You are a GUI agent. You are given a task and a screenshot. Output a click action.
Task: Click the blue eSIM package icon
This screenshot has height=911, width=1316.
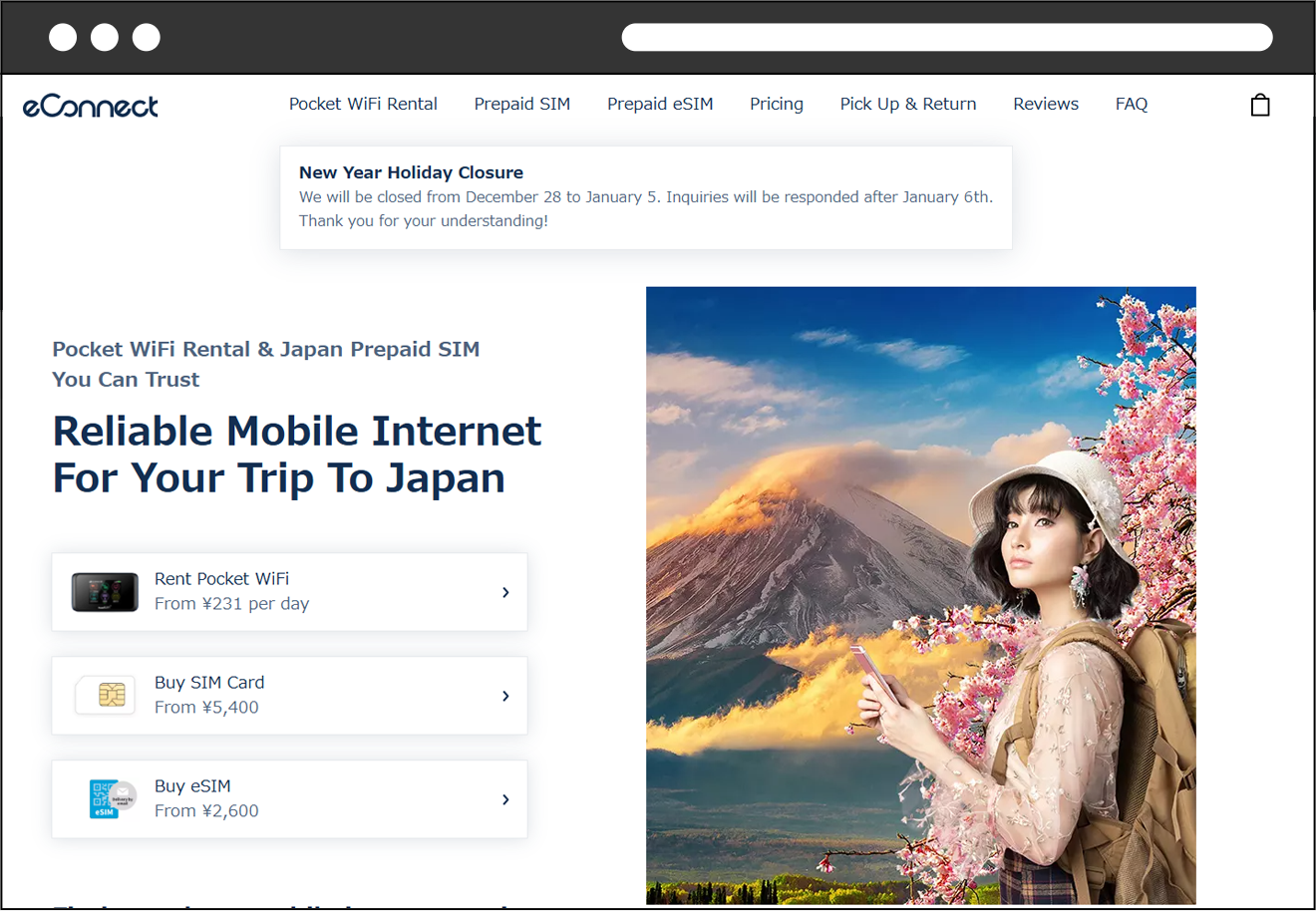point(104,798)
